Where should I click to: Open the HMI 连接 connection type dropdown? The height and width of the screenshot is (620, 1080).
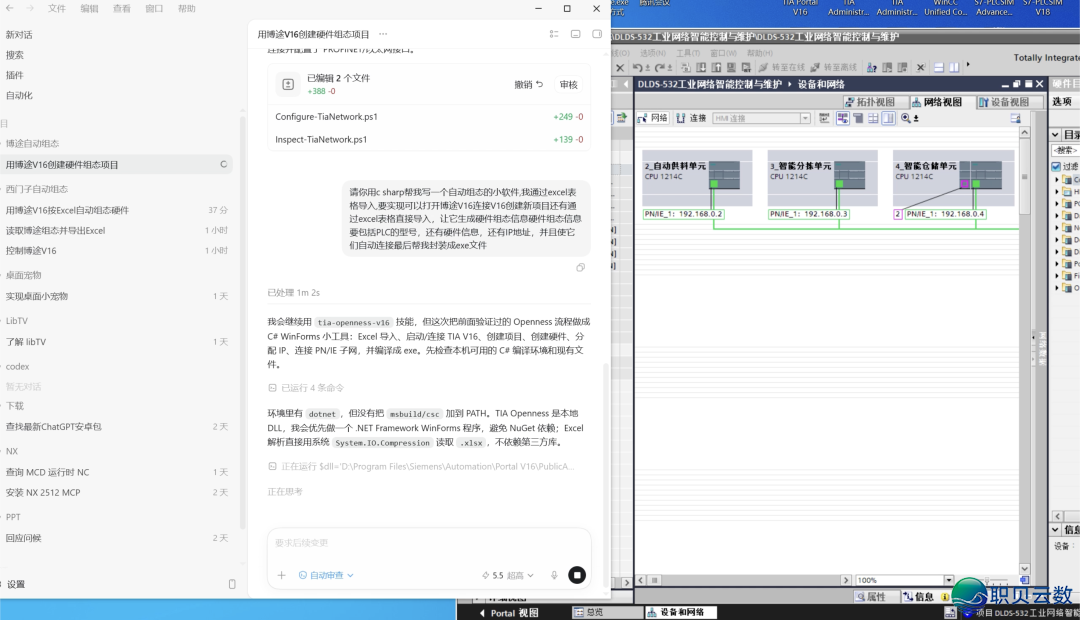point(805,118)
